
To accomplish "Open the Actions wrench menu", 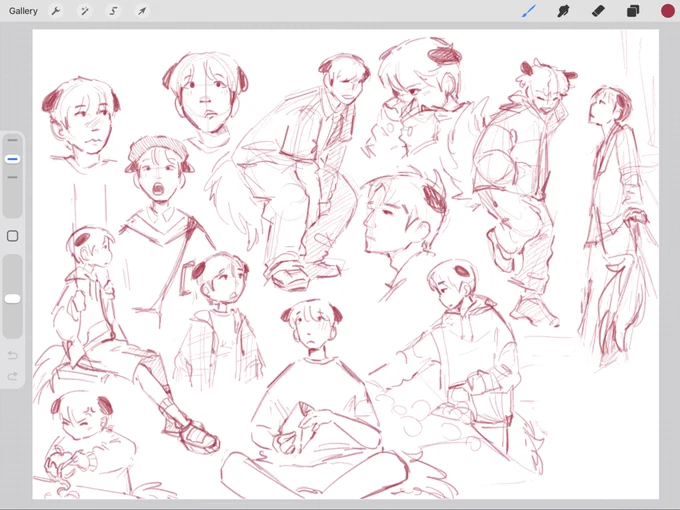I will point(56,11).
